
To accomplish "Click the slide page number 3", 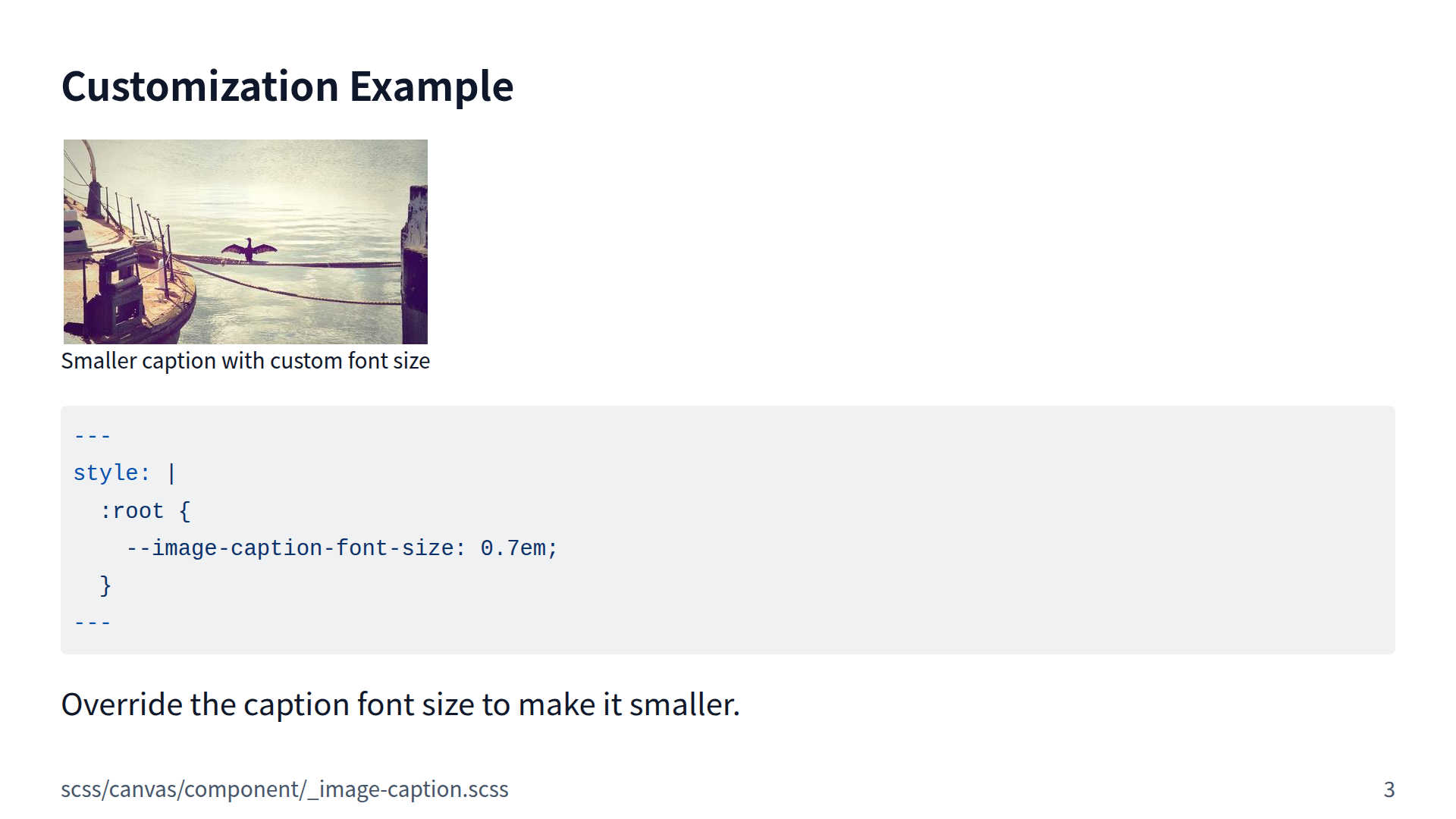I will point(1389,789).
